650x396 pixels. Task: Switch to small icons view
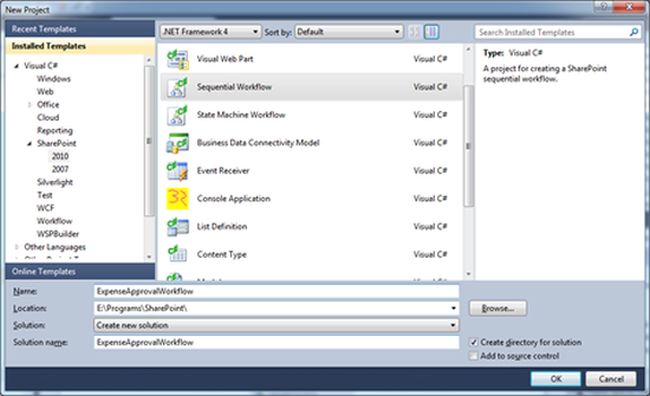click(414, 32)
